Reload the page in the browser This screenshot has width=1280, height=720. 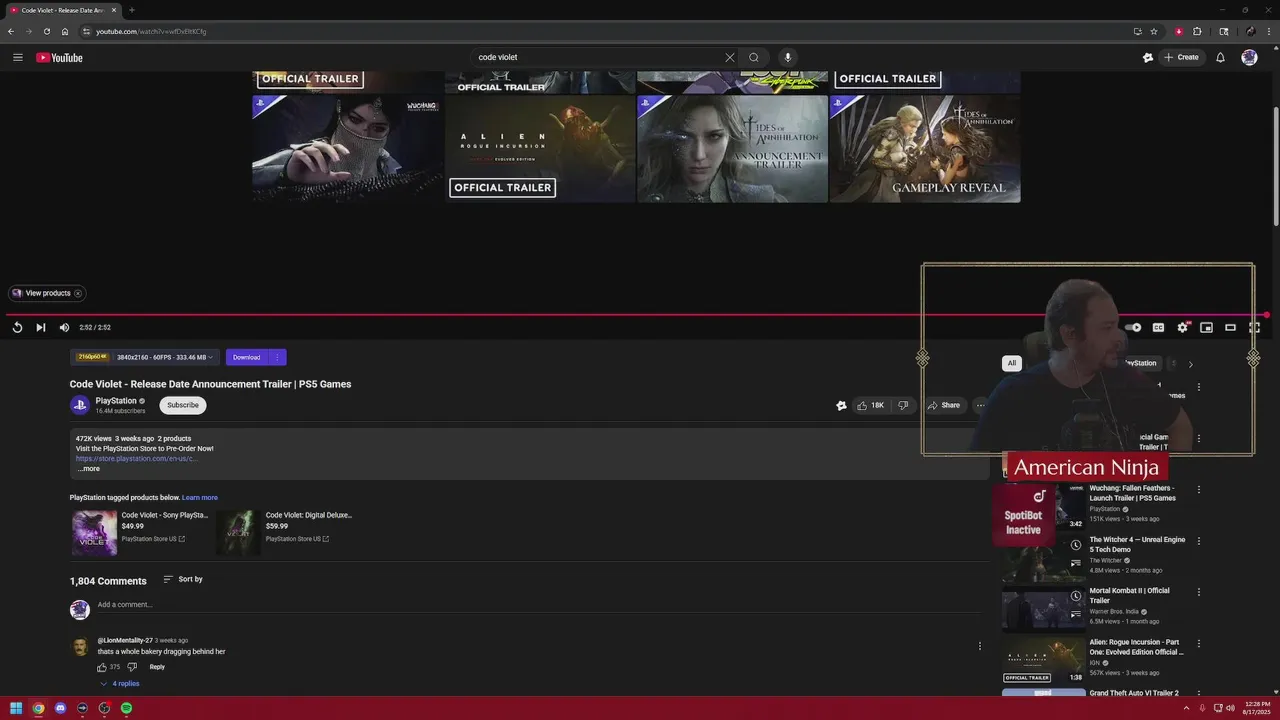pos(46,31)
